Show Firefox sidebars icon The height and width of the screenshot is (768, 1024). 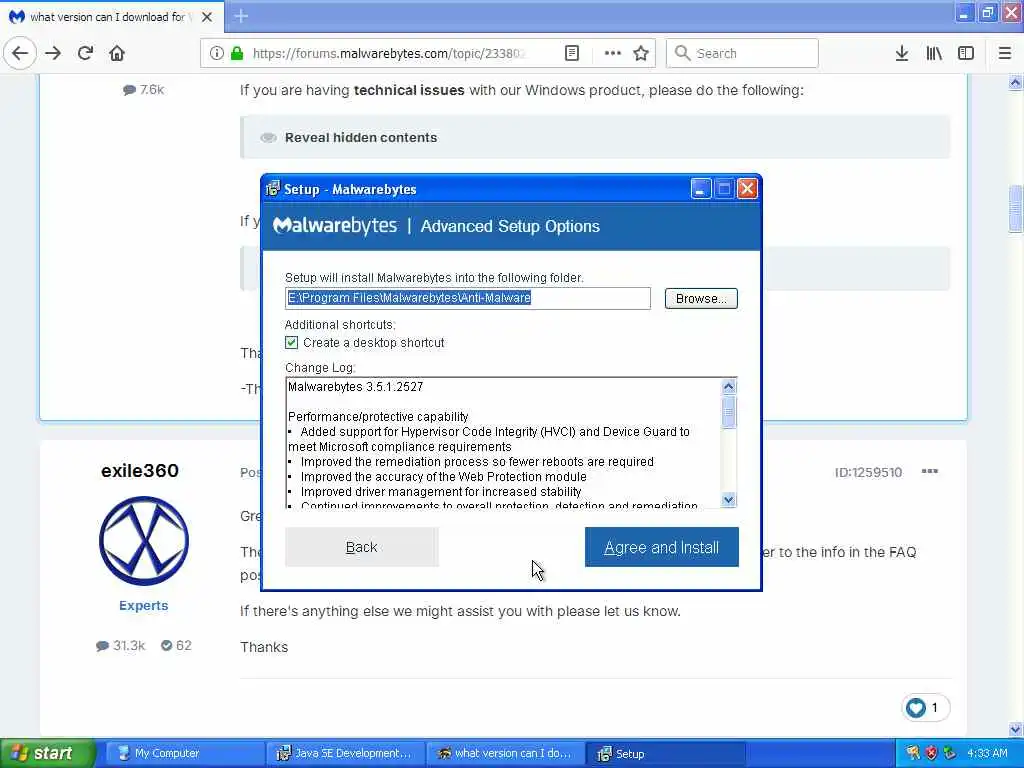[966, 53]
